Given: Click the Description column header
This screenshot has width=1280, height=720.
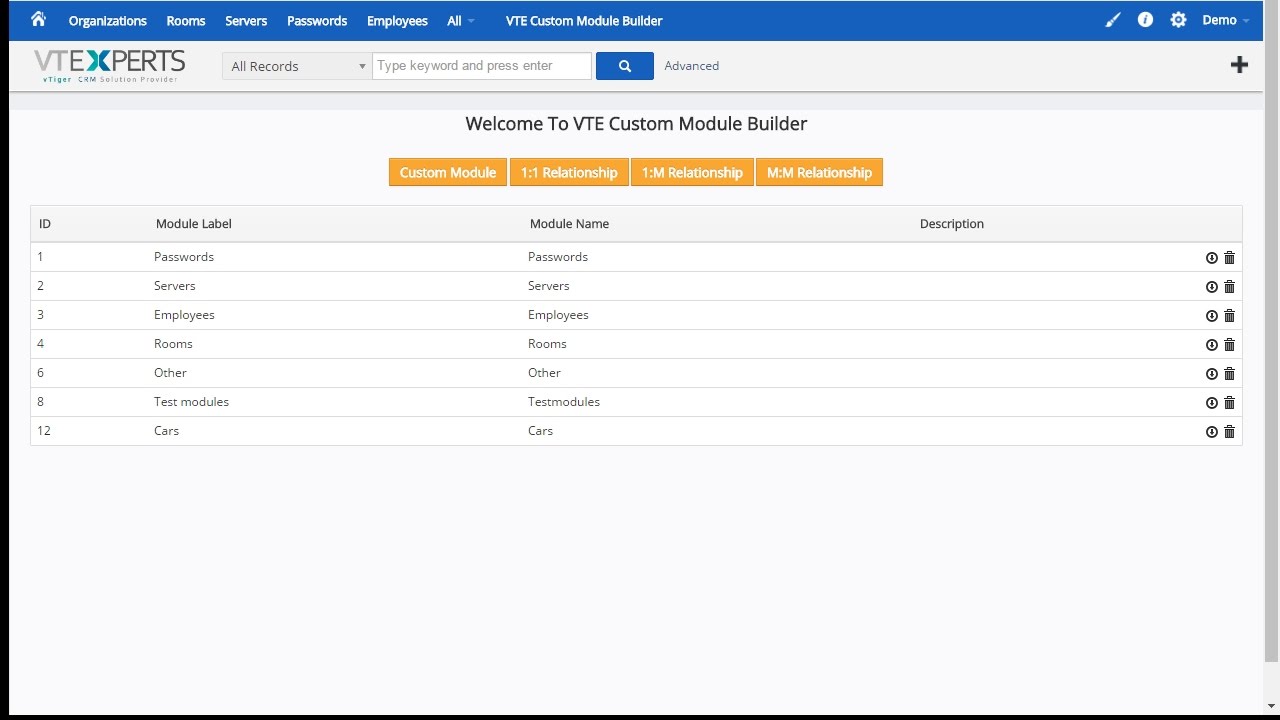Looking at the screenshot, I should pyautogui.click(x=952, y=224).
